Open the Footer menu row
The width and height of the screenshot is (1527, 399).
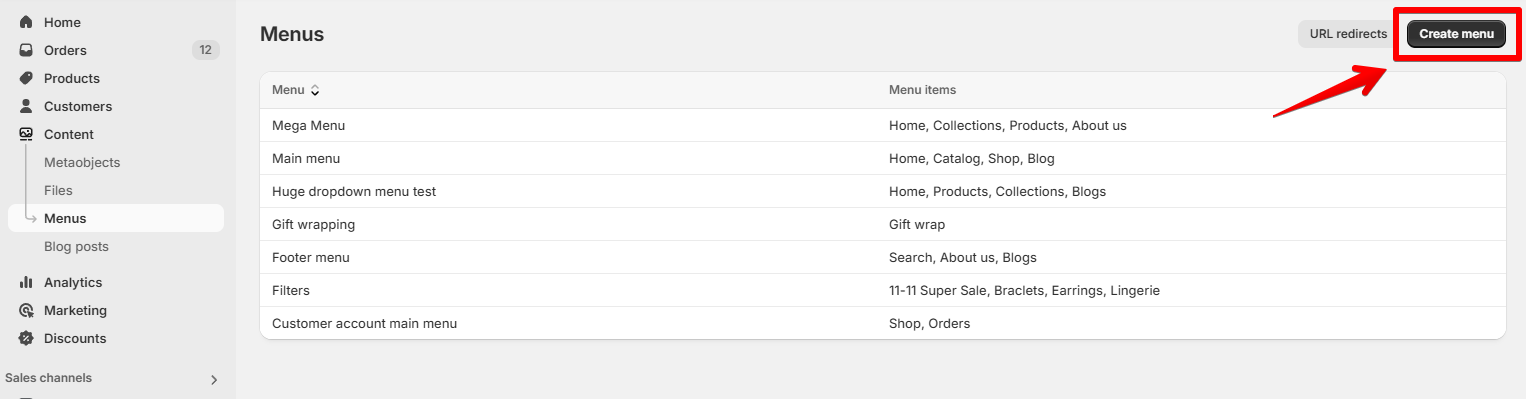coord(882,257)
